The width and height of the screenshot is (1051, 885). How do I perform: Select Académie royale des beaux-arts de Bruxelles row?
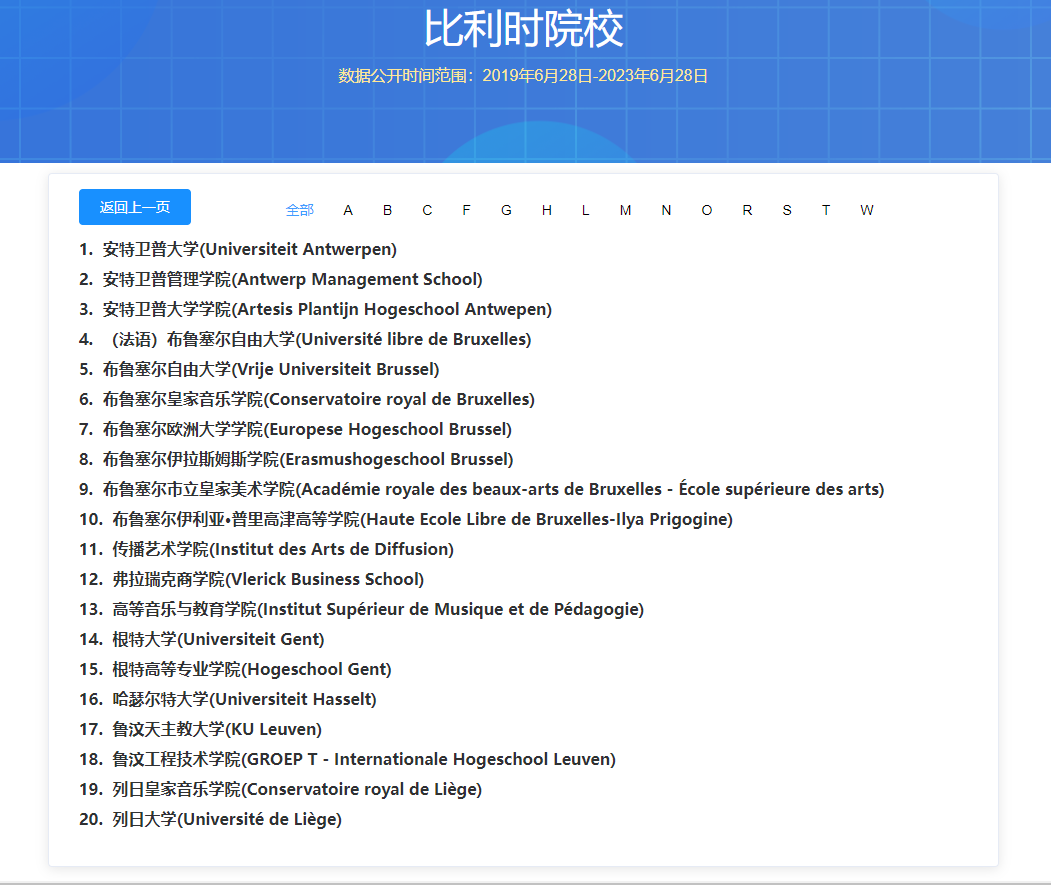point(482,489)
